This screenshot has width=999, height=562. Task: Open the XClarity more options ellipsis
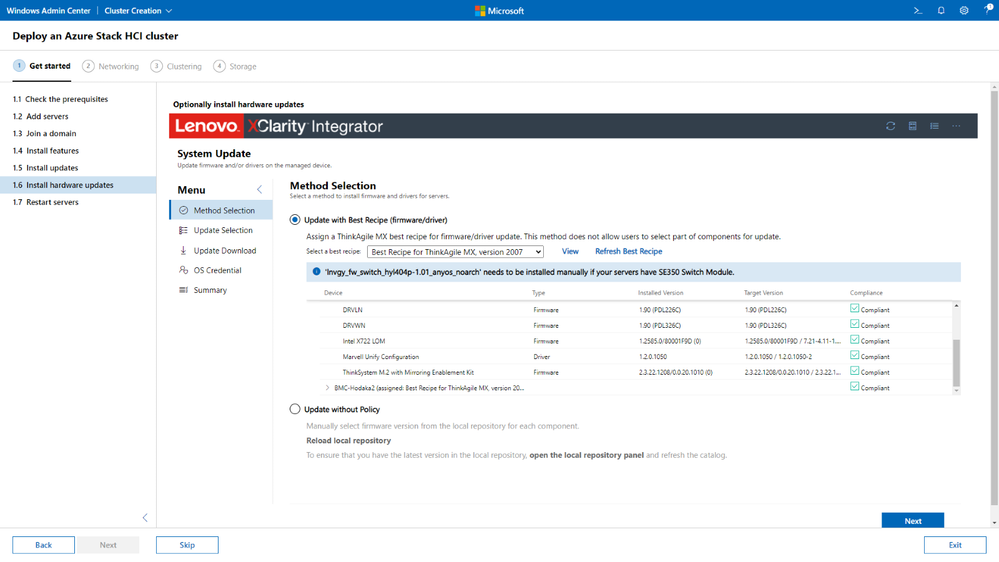(x=956, y=126)
